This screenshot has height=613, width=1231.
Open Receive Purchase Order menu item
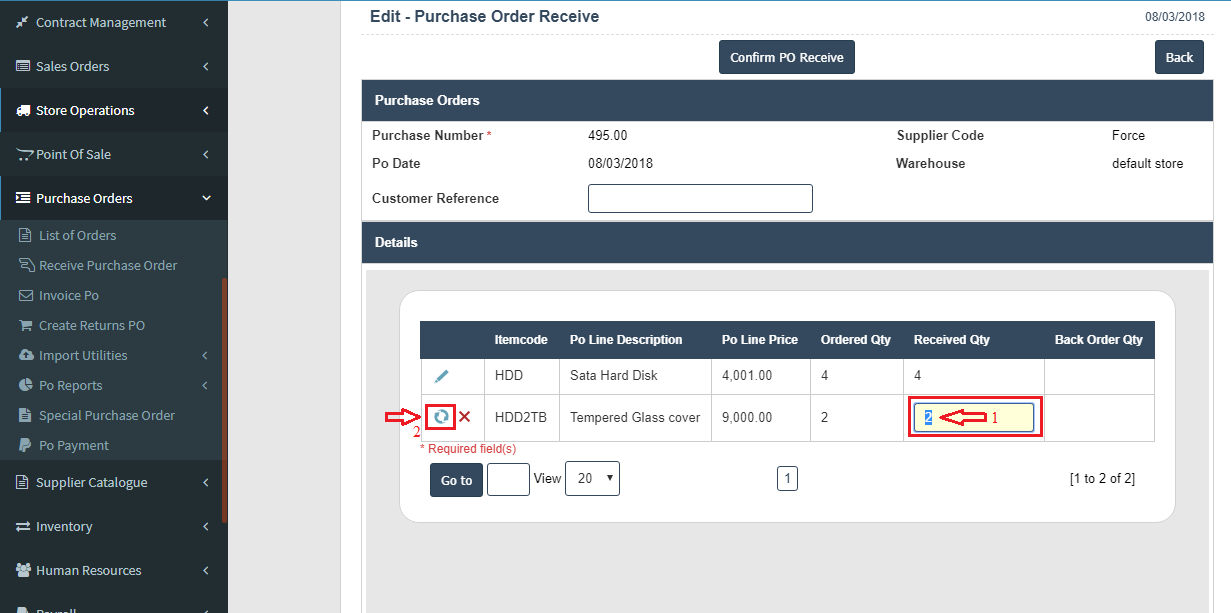(x=107, y=266)
